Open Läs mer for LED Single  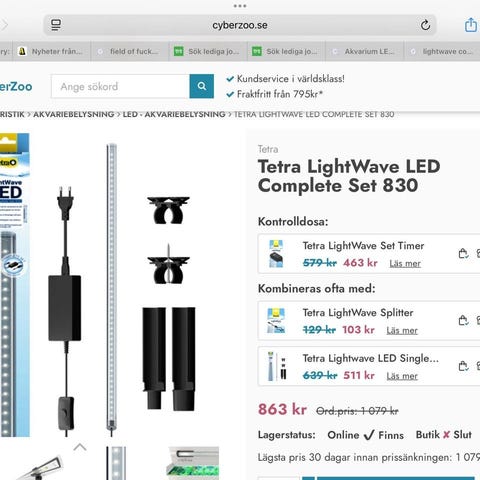[402, 376]
